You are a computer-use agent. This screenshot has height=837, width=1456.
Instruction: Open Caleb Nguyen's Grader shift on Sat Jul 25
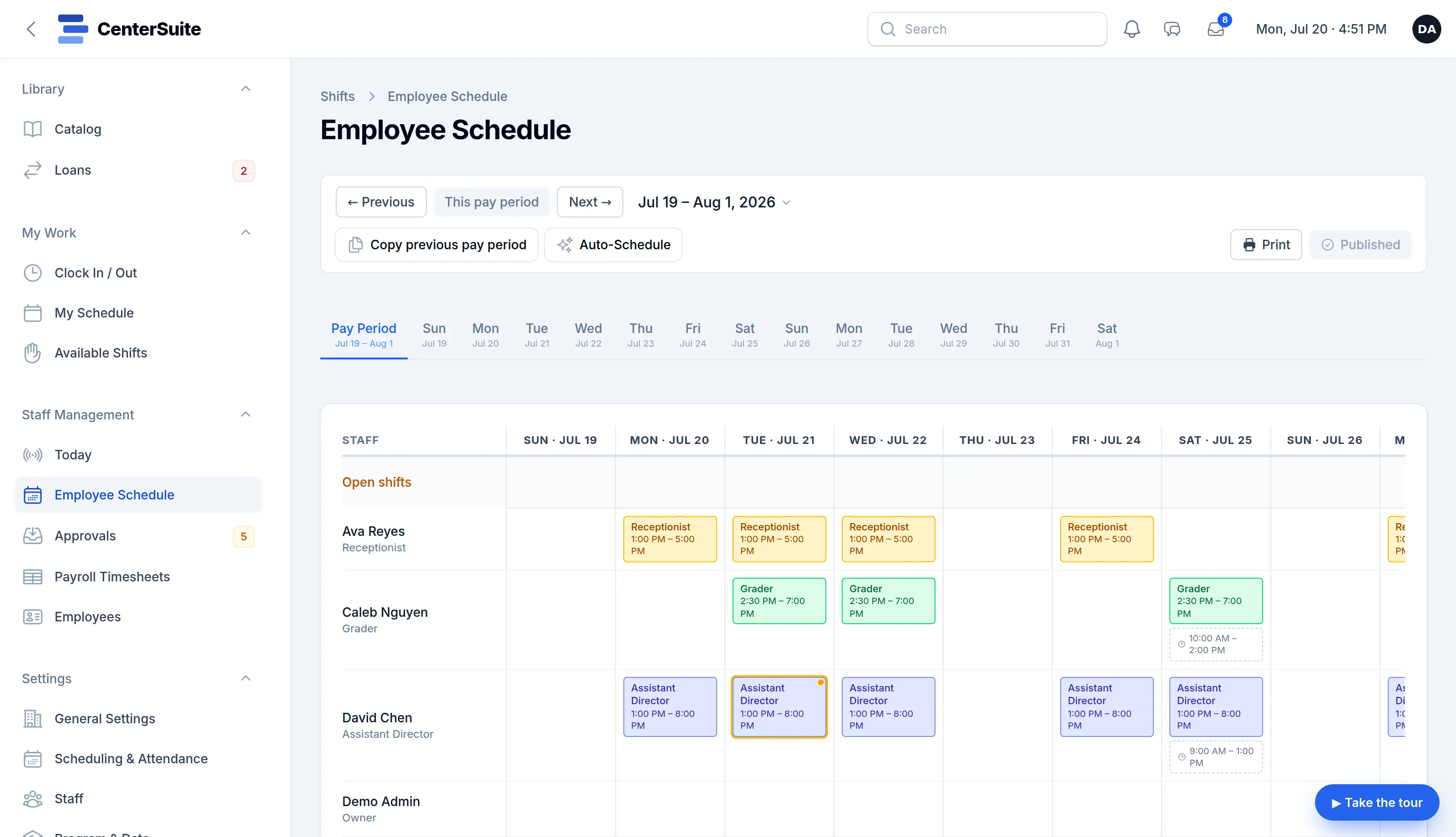click(x=1216, y=601)
